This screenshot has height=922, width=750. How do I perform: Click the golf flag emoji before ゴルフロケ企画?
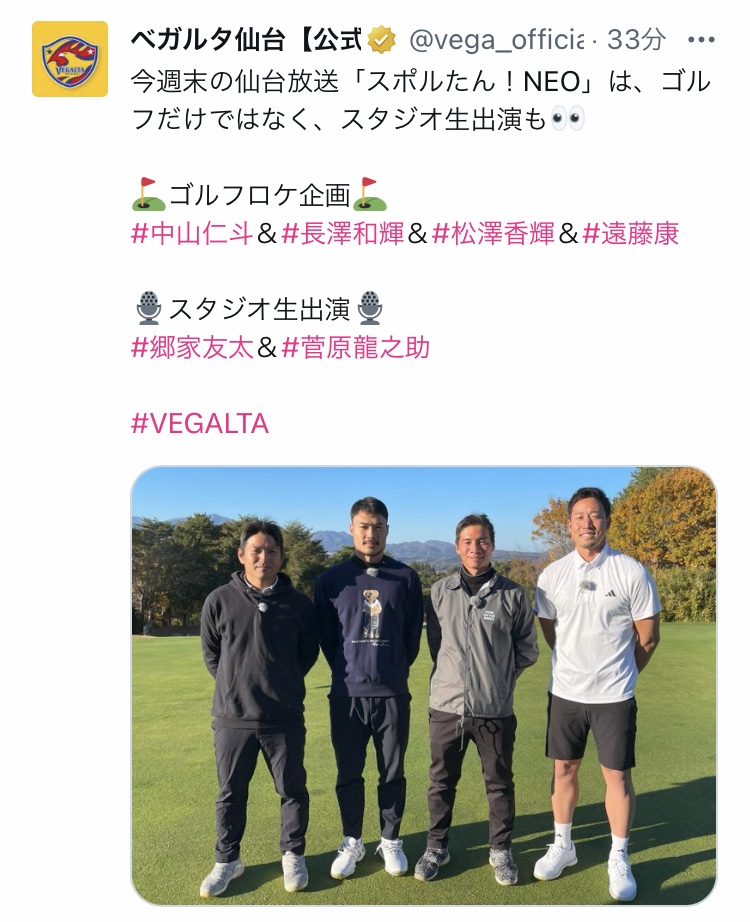(x=148, y=195)
